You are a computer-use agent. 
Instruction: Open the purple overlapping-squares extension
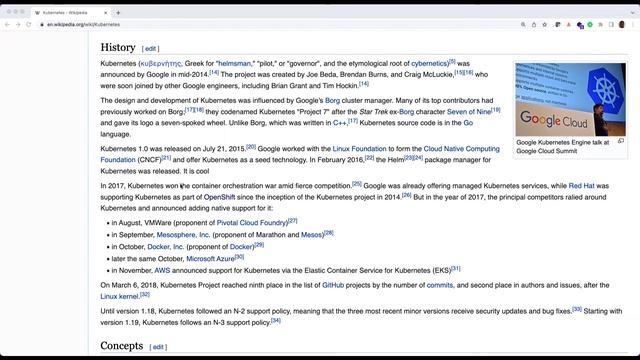(x=580, y=25)
